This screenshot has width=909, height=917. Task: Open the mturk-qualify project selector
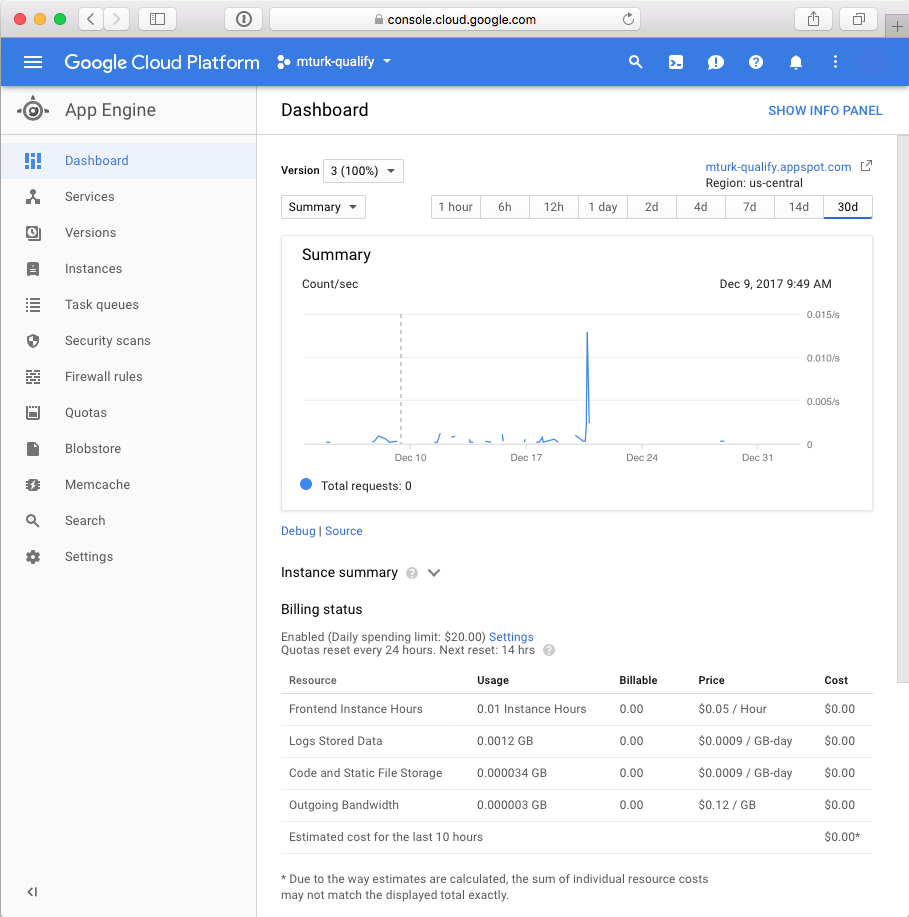334,62
